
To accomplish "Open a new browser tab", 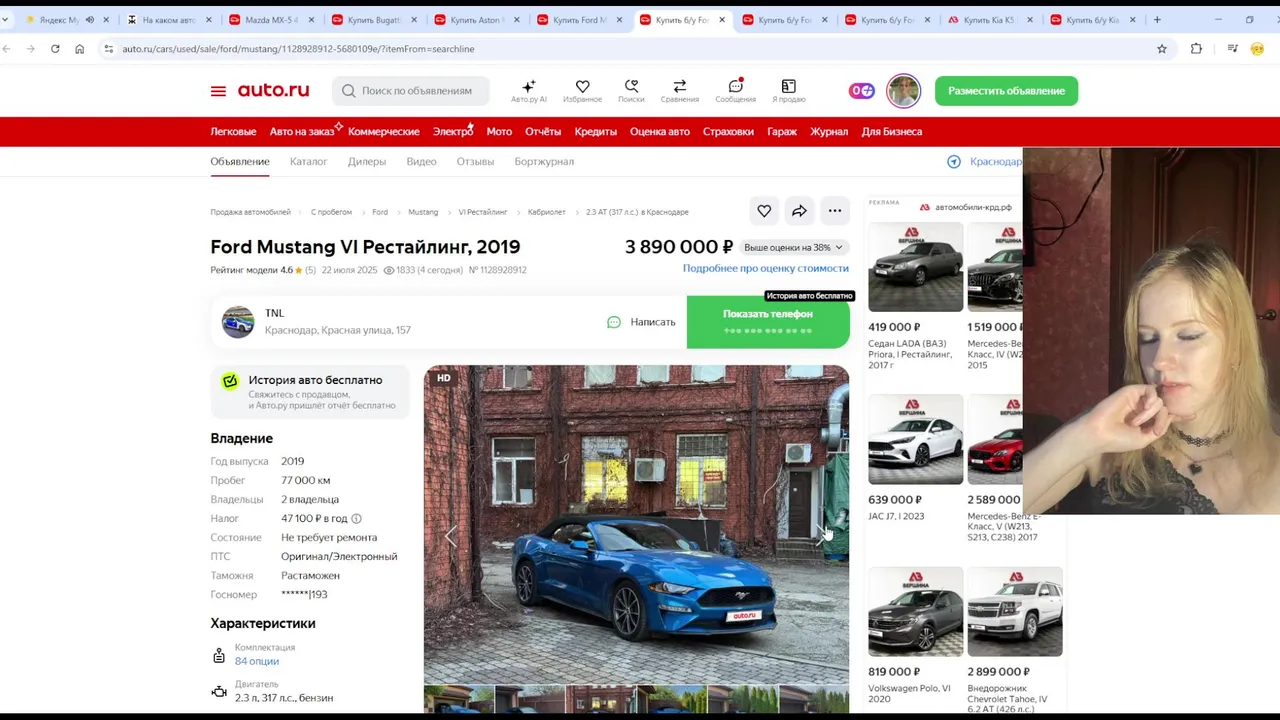I will pos(1157,20).
